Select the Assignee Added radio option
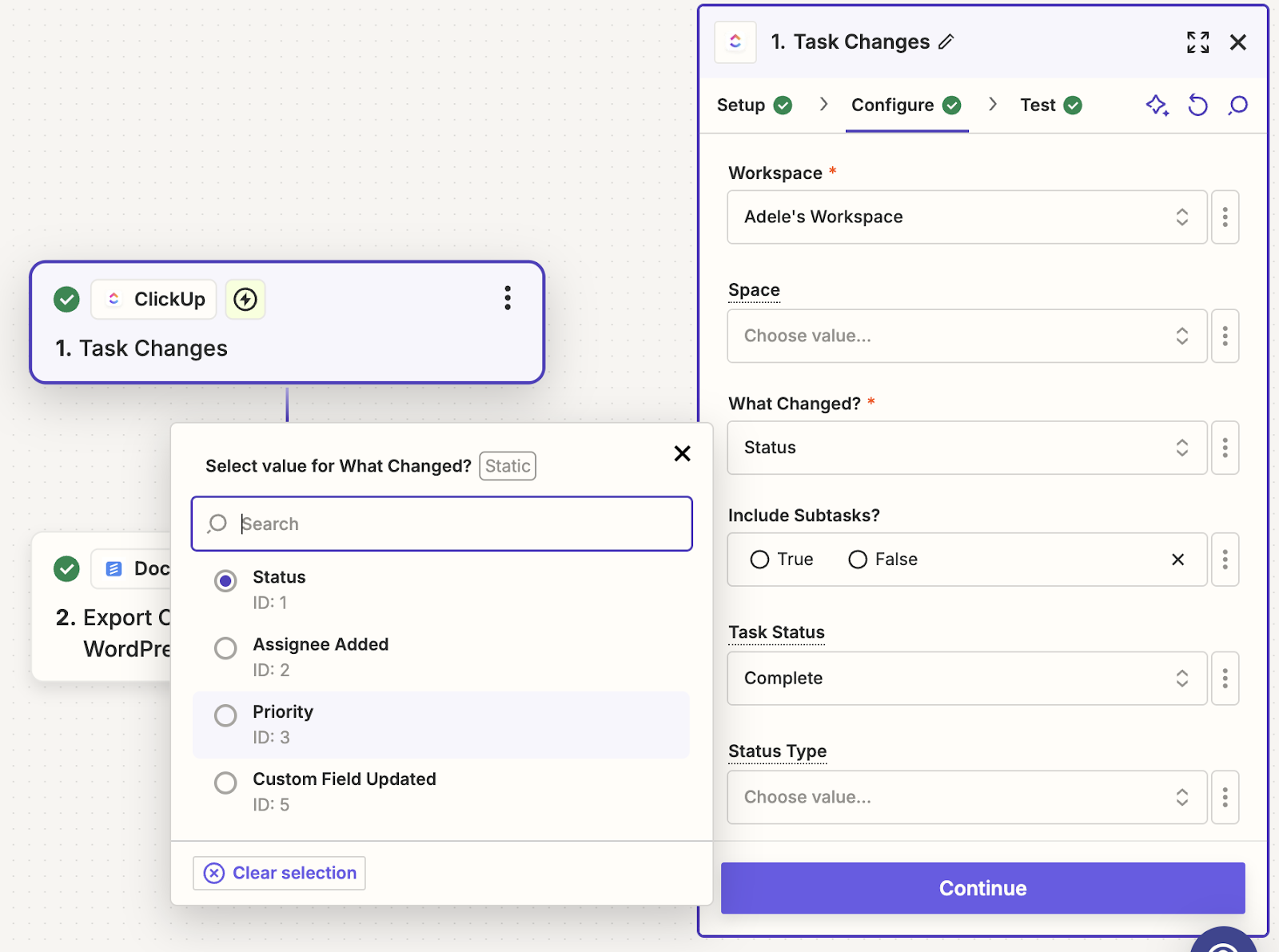The image size is (1279, 952). pos(225,648)
